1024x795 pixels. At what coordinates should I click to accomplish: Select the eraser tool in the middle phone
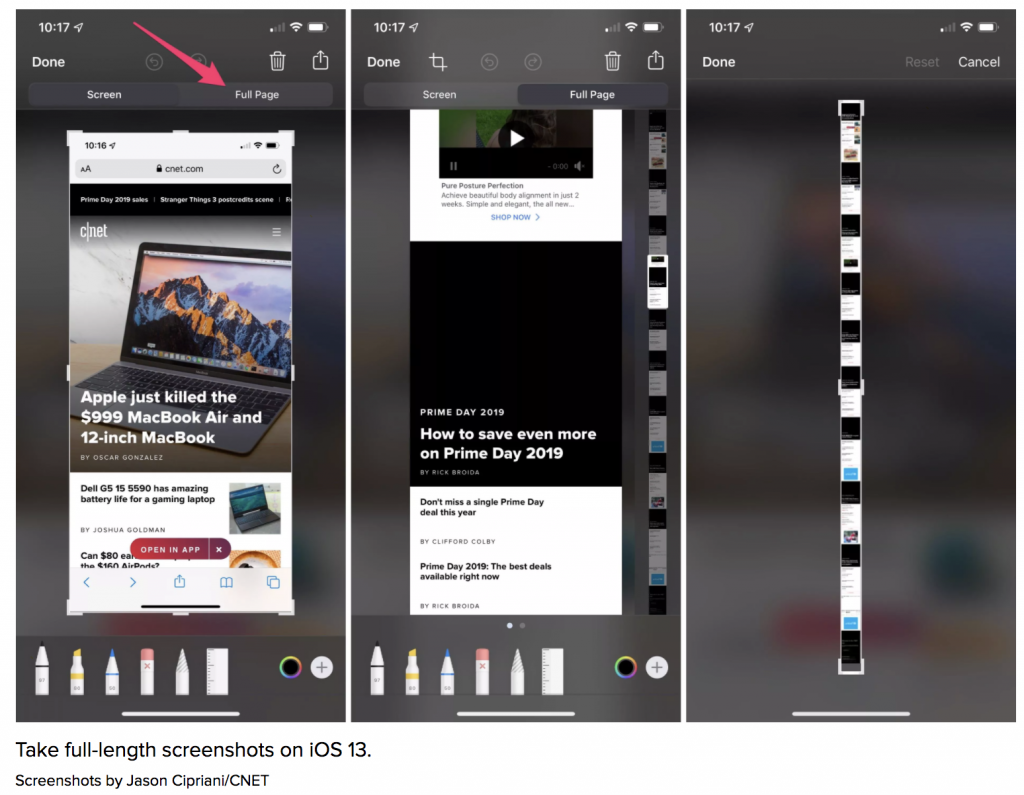click(x=483, y=671)
